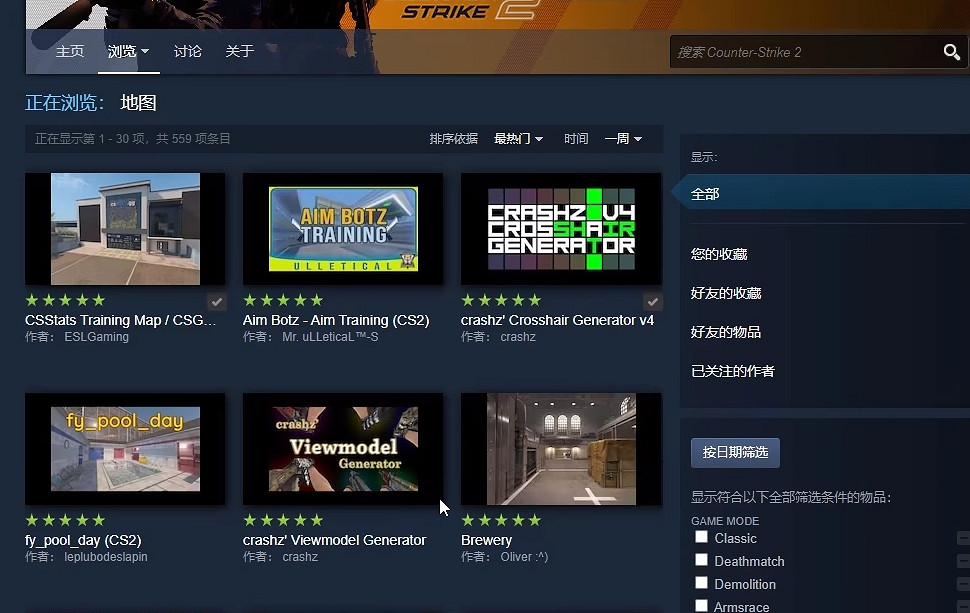Enable the Classic game mode filter

tap(703, 538)
